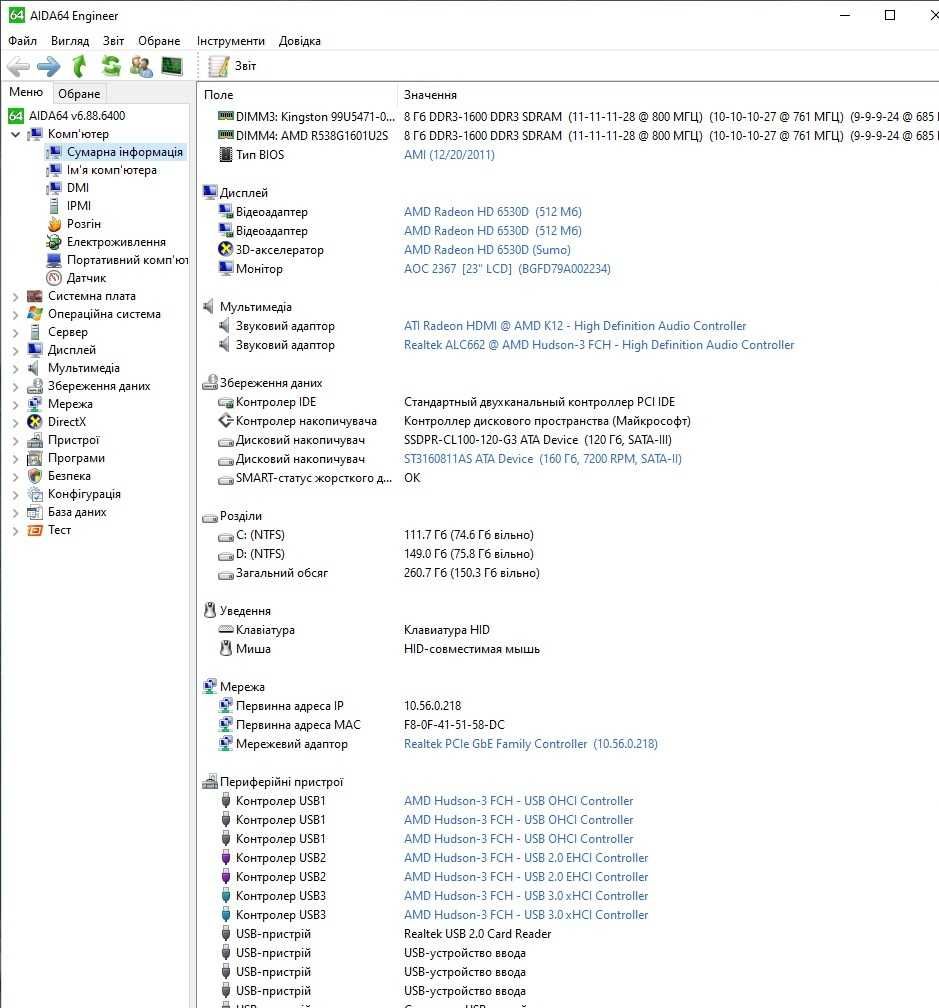The height and width of the screenshot is (1008, 939).
Task: Open the Файл menu
Action: [22, 41]
